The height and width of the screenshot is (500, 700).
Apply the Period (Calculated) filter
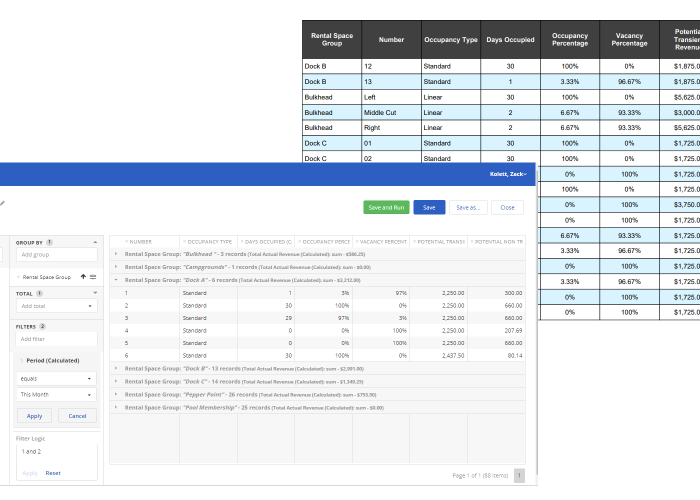[x=34, y=416]
